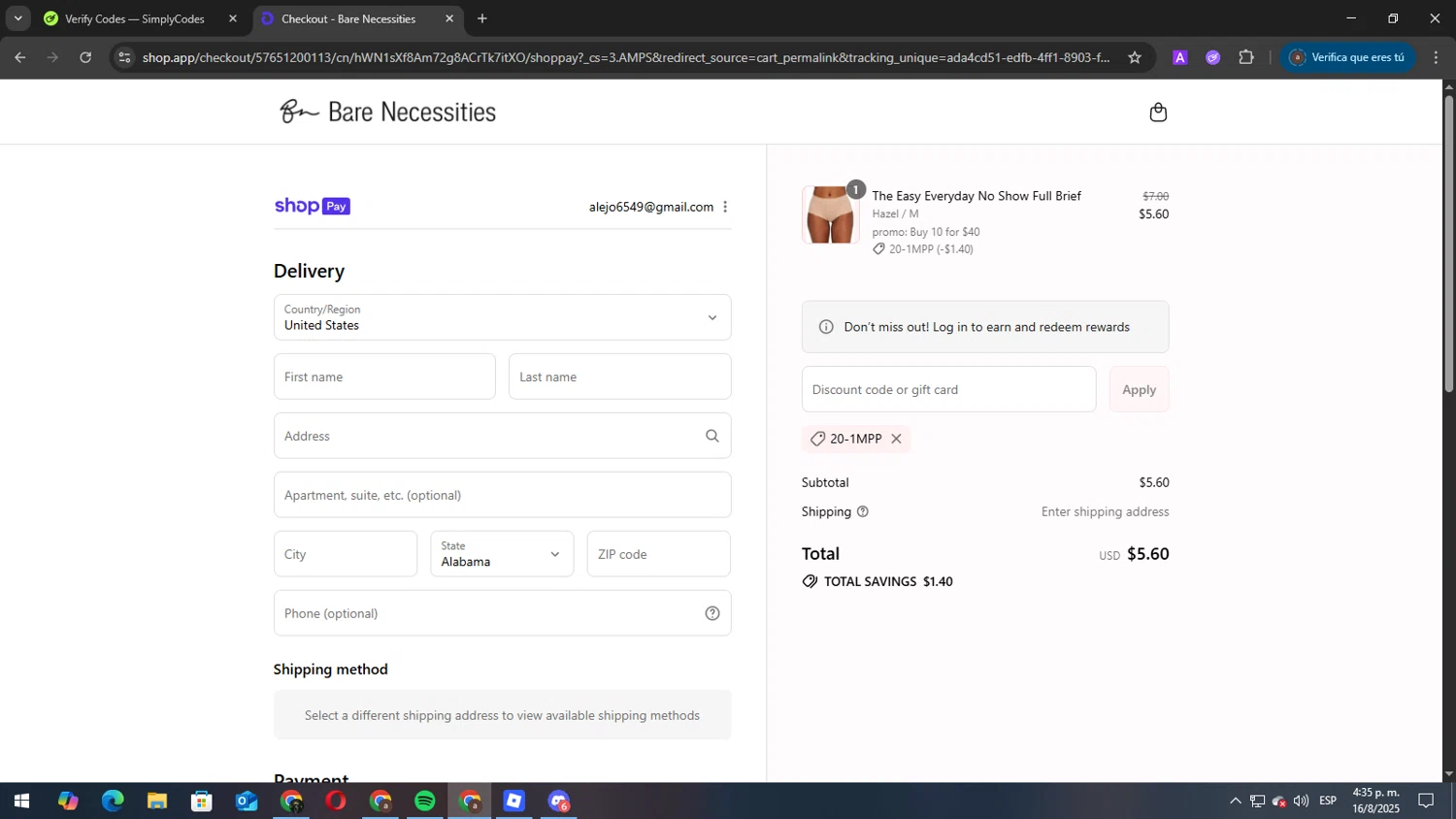This screenshot has height=819, width=1456.
Task: Open the browser extensions puzzle icon
Action: point(1246,57)
